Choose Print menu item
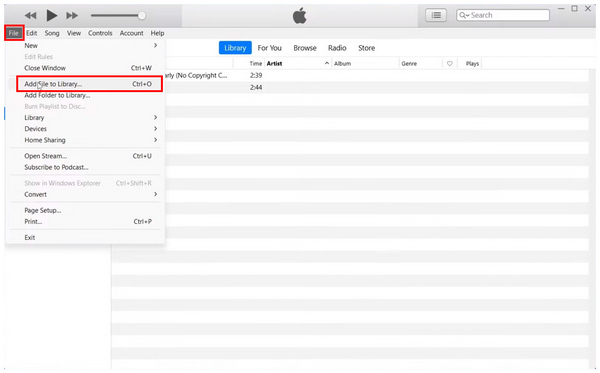Viewport: 600px width, 373px height. pyautogui.click(x=85, y=222)
